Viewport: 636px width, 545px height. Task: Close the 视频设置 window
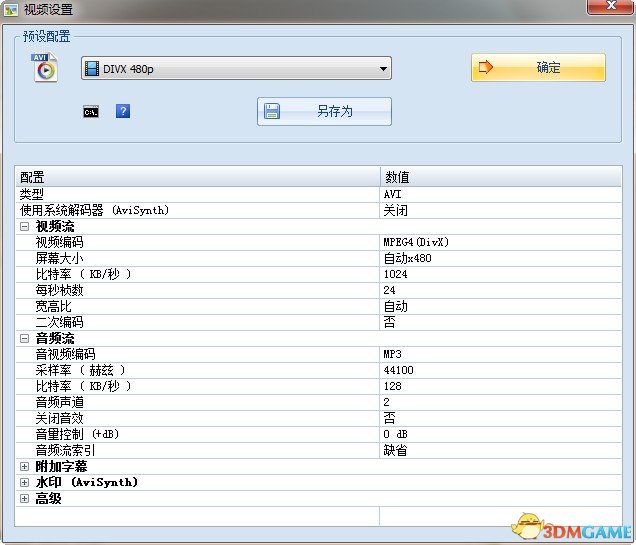[611, 6]
